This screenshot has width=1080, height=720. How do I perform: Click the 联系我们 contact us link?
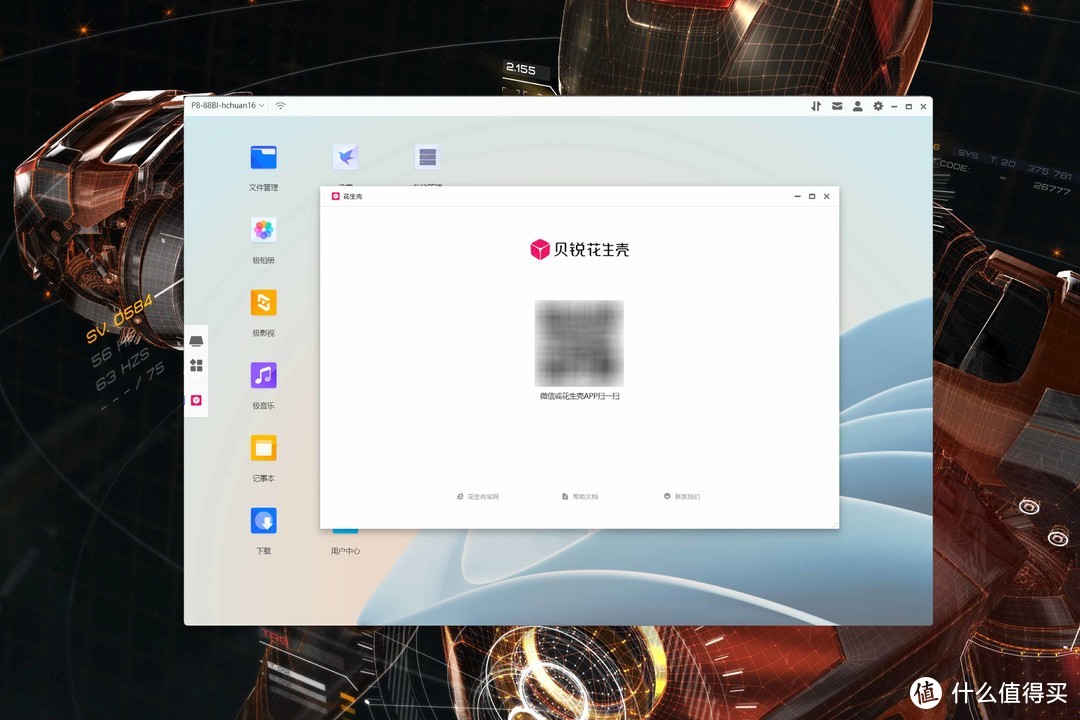[683, 496]
